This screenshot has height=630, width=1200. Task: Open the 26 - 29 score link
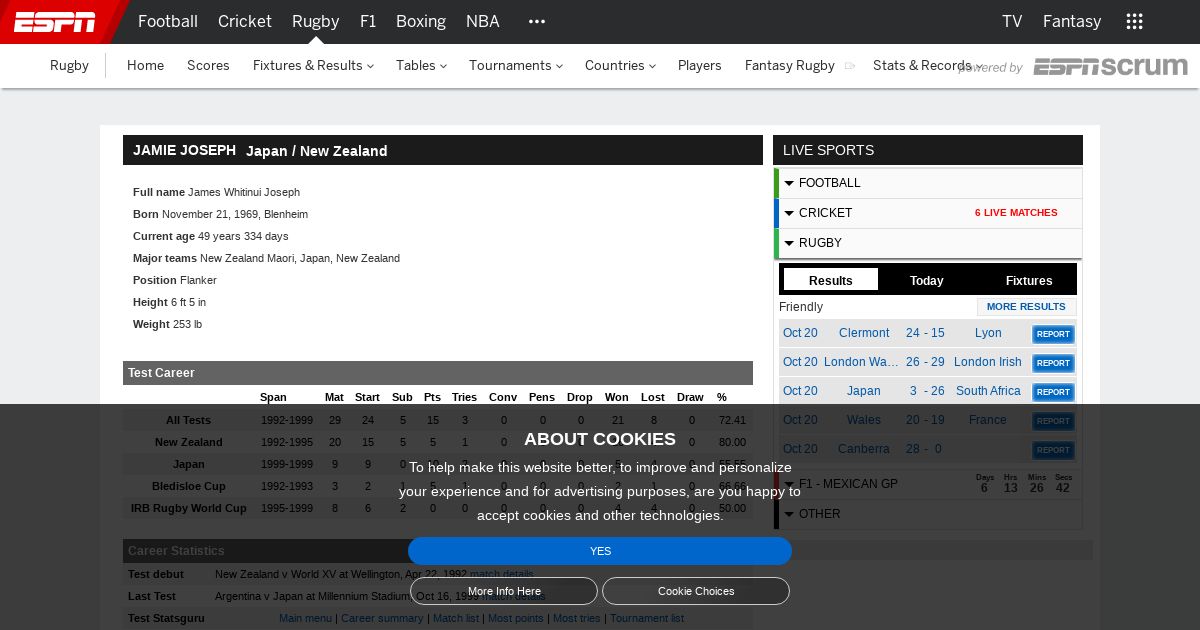pyautogui.click(x=925, y=362)
